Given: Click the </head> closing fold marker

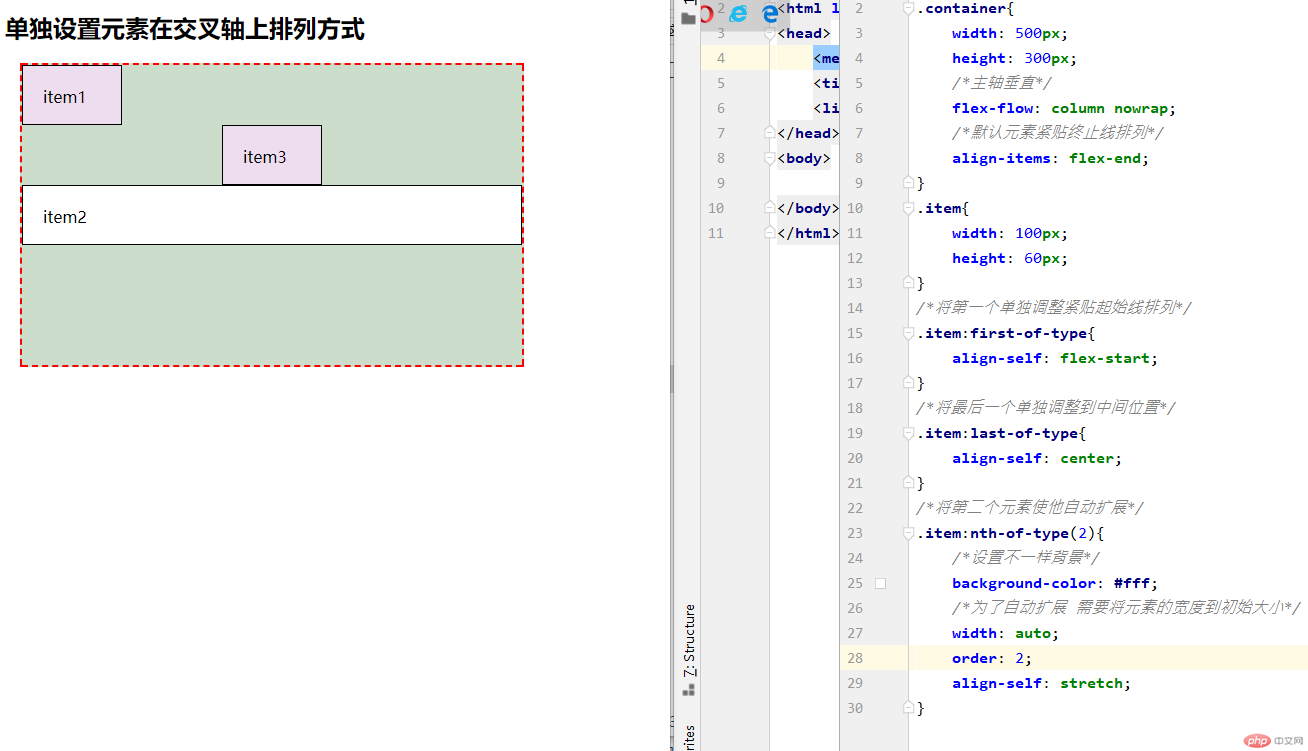Looking at the screenshot, I should tap(769, 133).
